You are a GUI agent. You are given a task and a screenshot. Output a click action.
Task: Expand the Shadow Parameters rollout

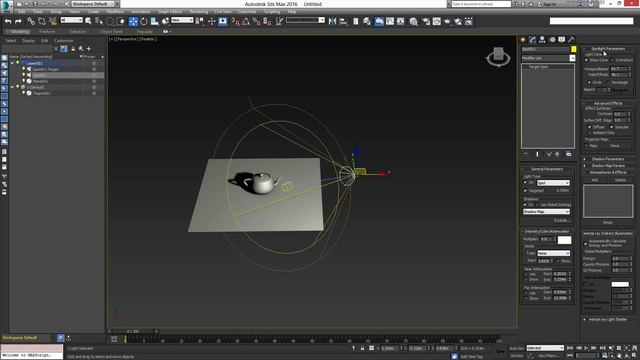608,159
